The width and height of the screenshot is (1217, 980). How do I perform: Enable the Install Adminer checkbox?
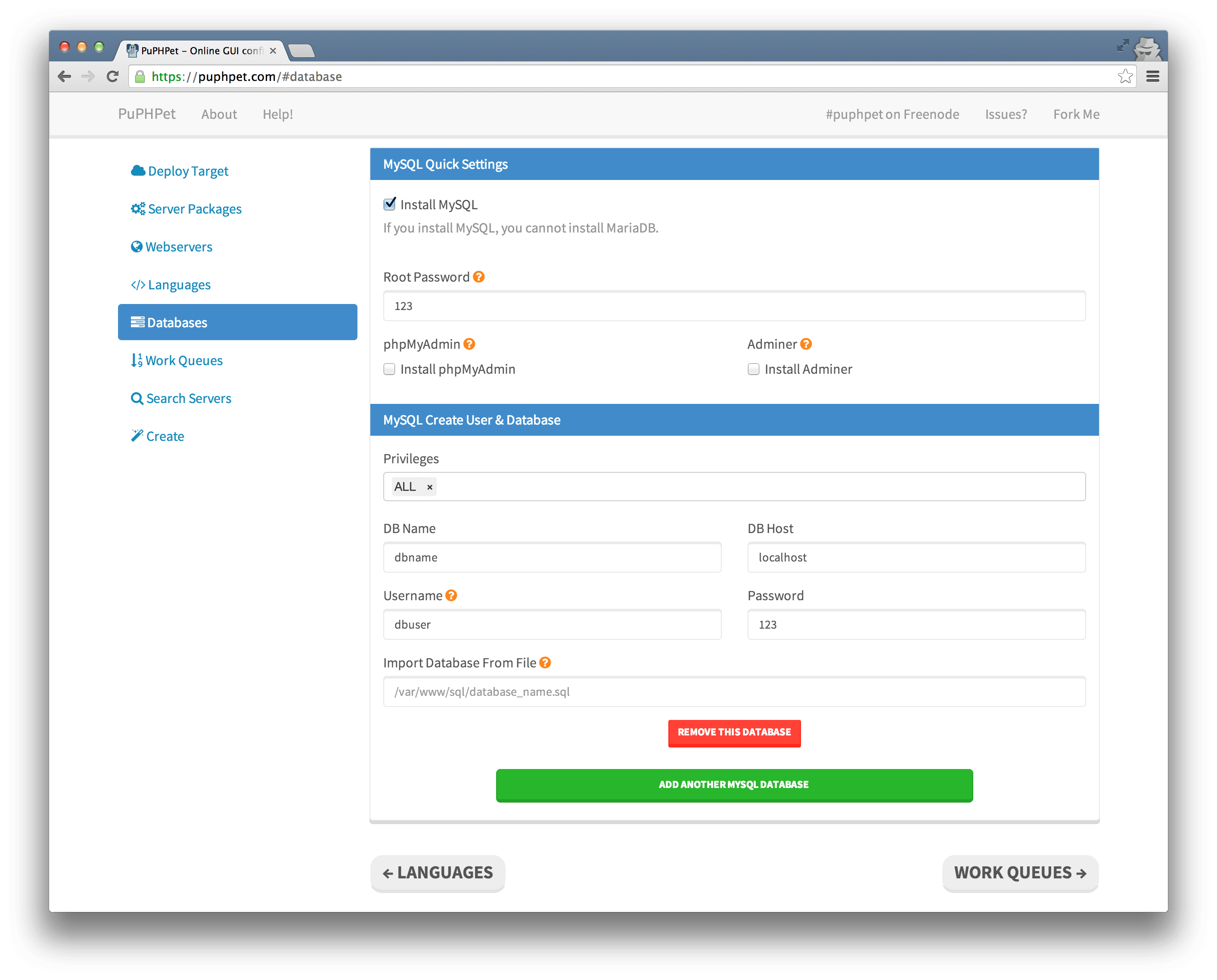pyautogui.click(x=753, y=369)
